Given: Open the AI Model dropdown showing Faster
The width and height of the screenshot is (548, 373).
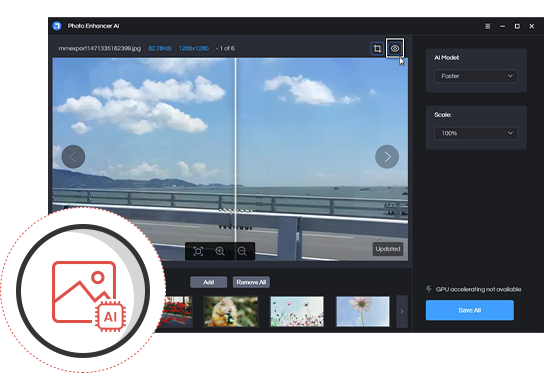Looking at the screenshot, I should (x=476, y=76).
